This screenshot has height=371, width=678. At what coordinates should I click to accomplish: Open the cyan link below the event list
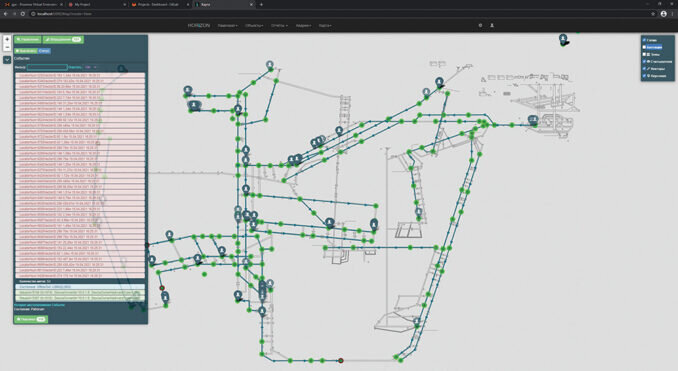39,305
